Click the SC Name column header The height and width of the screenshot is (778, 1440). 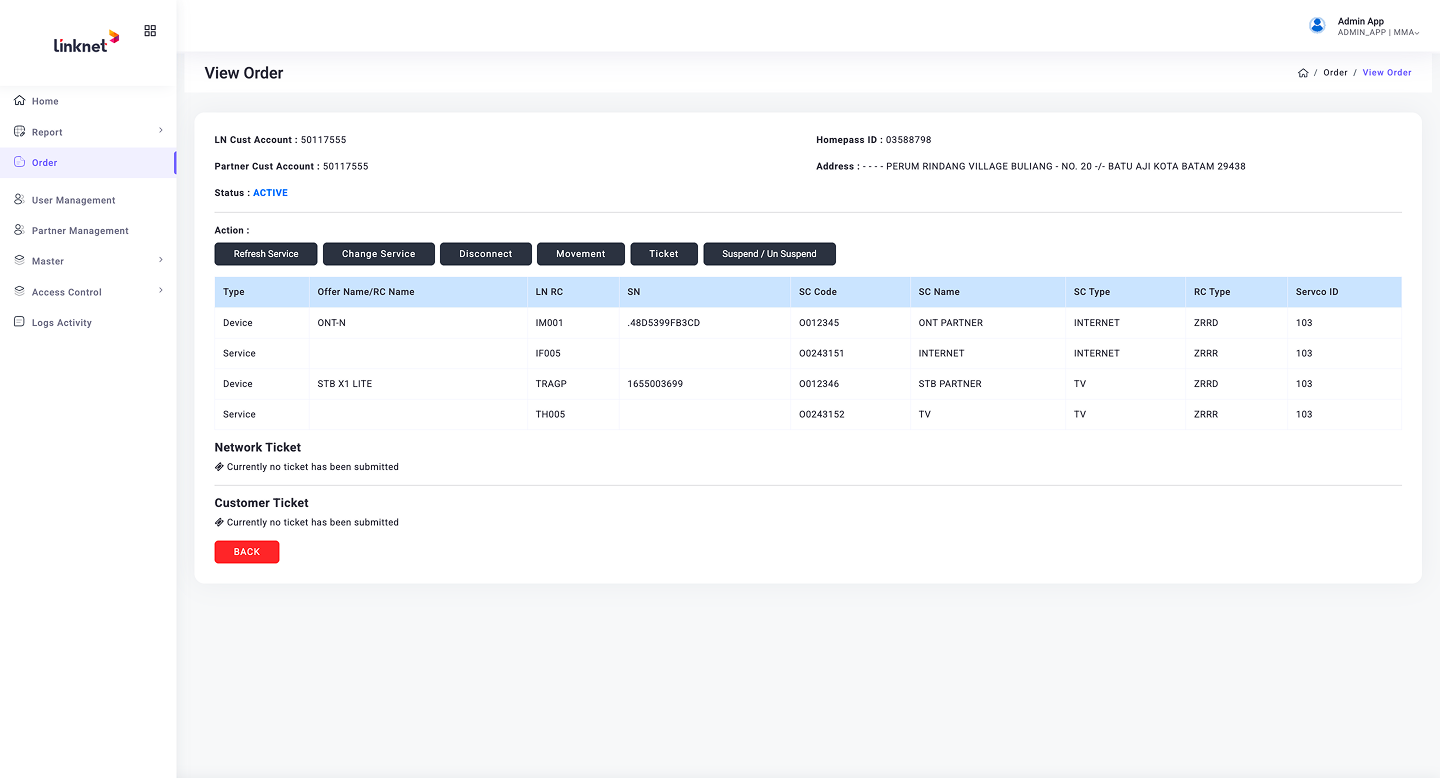point(988,292)
